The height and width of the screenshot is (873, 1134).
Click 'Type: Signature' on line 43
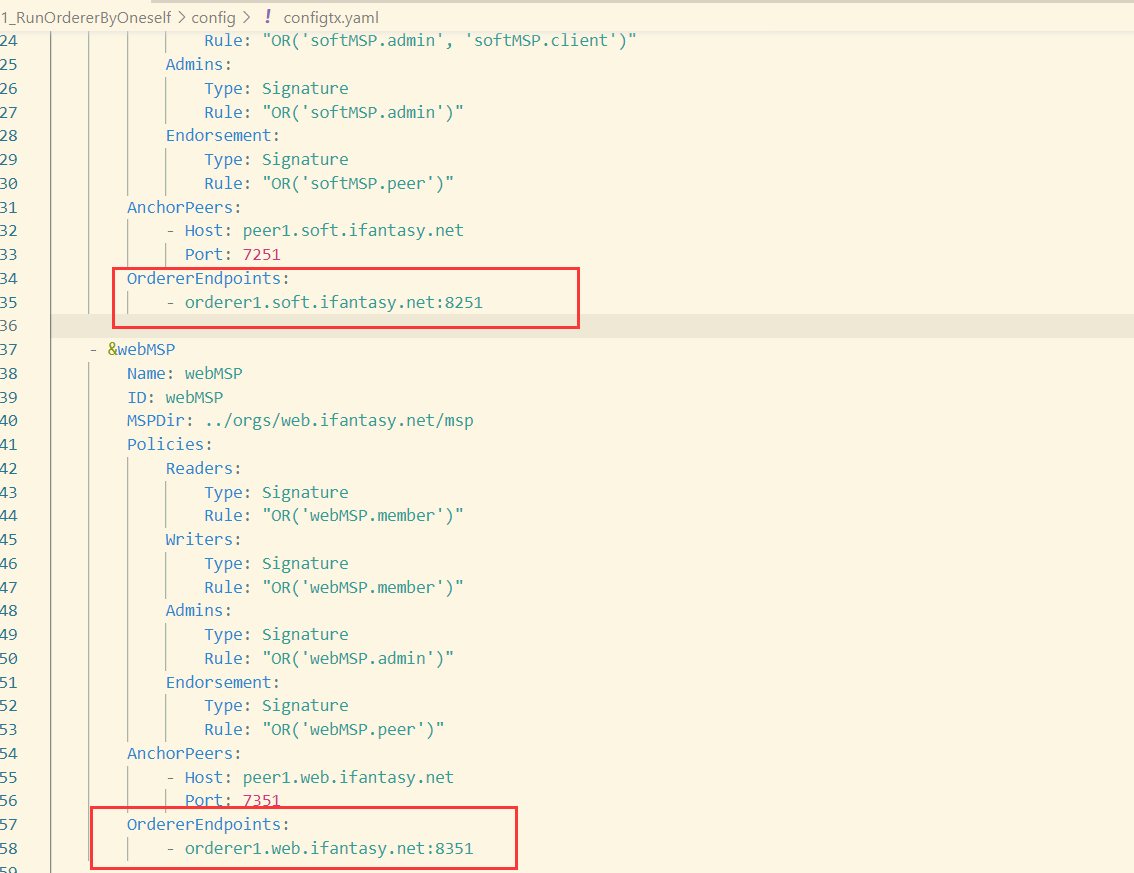click(276, 492)
